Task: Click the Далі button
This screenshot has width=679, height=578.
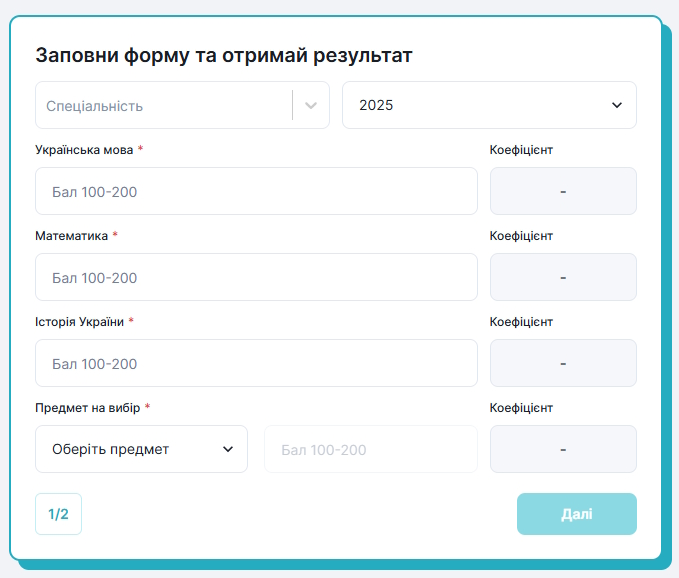Action: (577, 514)
